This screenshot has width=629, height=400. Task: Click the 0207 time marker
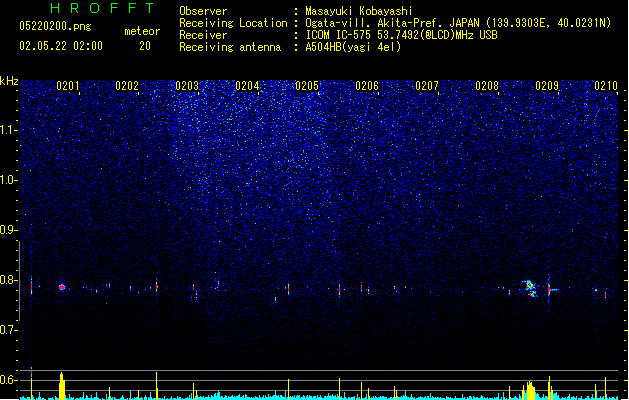click(427, 86)
